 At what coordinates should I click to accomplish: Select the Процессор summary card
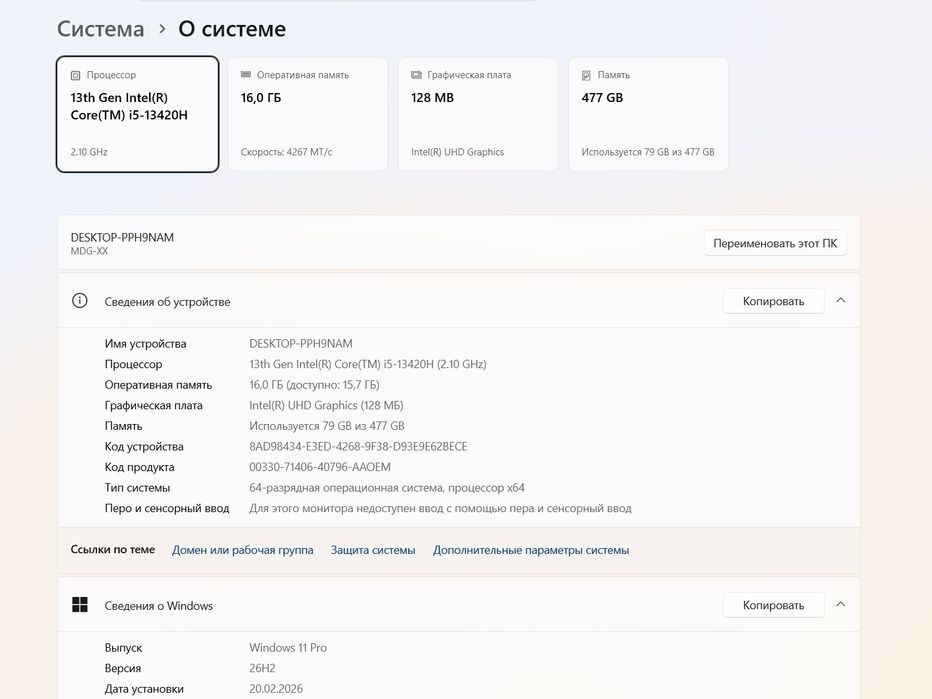click(137, 114)
